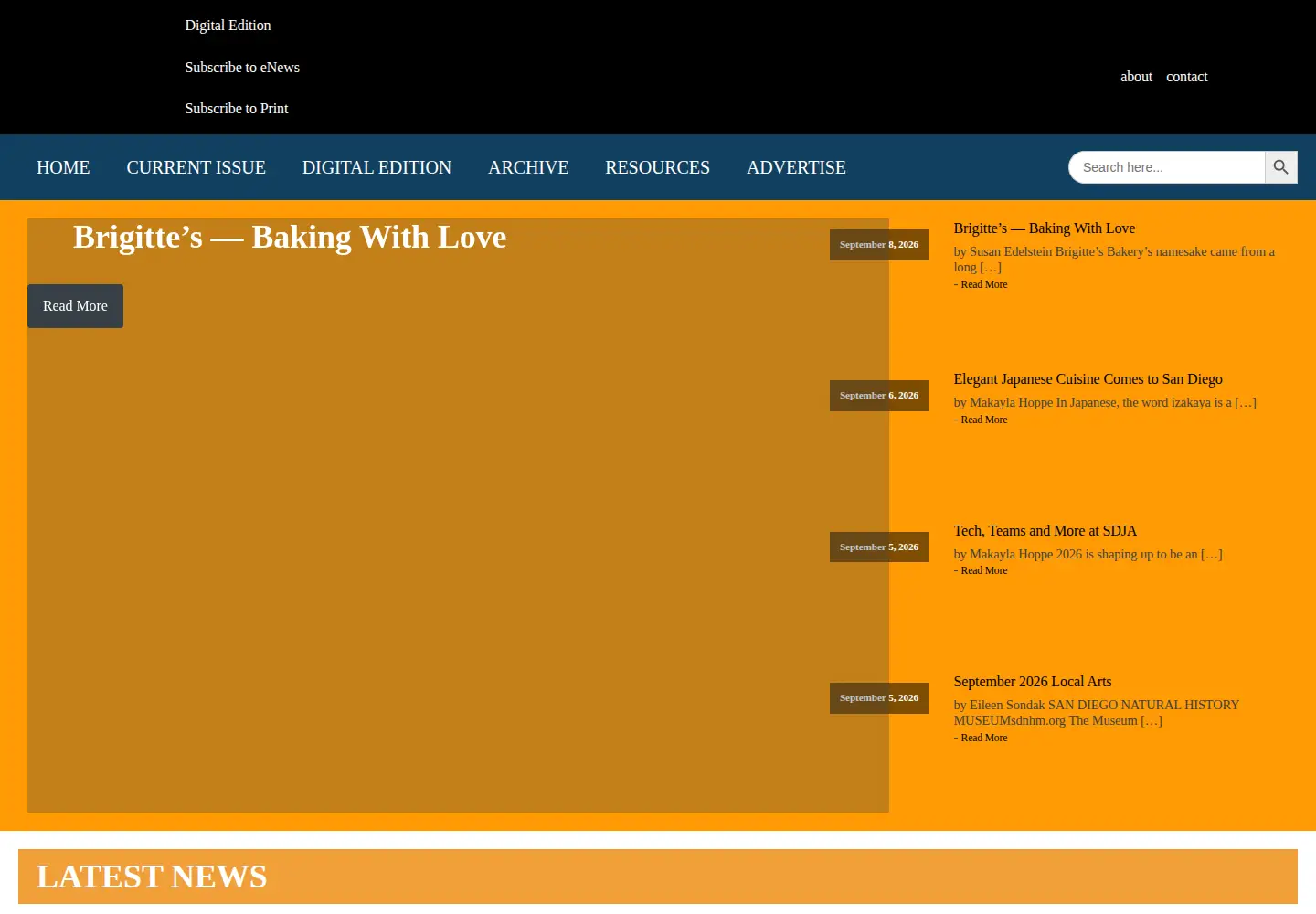The image size is (1316, 914).
Task: Click date badge beside Tech, Teams and More
Action: click(879, 547)
